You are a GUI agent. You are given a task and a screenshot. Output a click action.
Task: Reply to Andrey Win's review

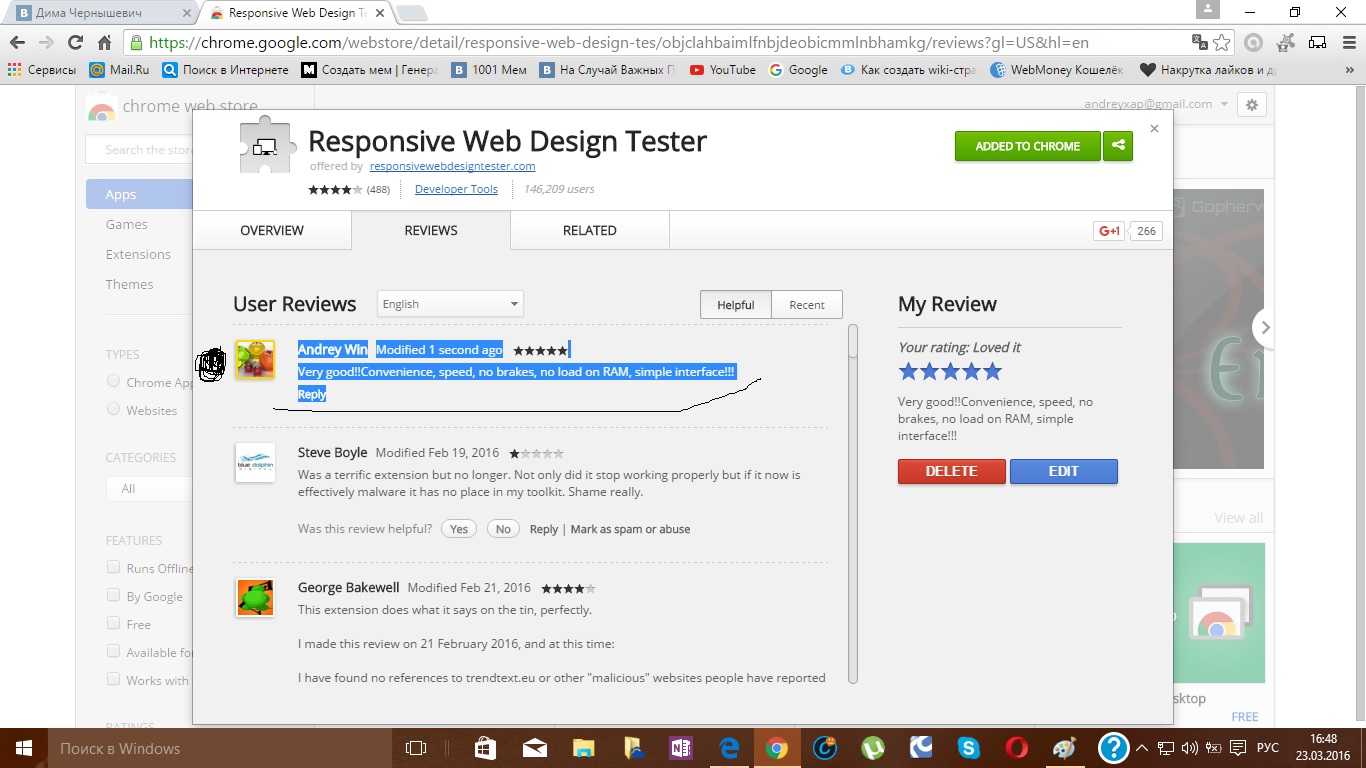tap(312, 394)
